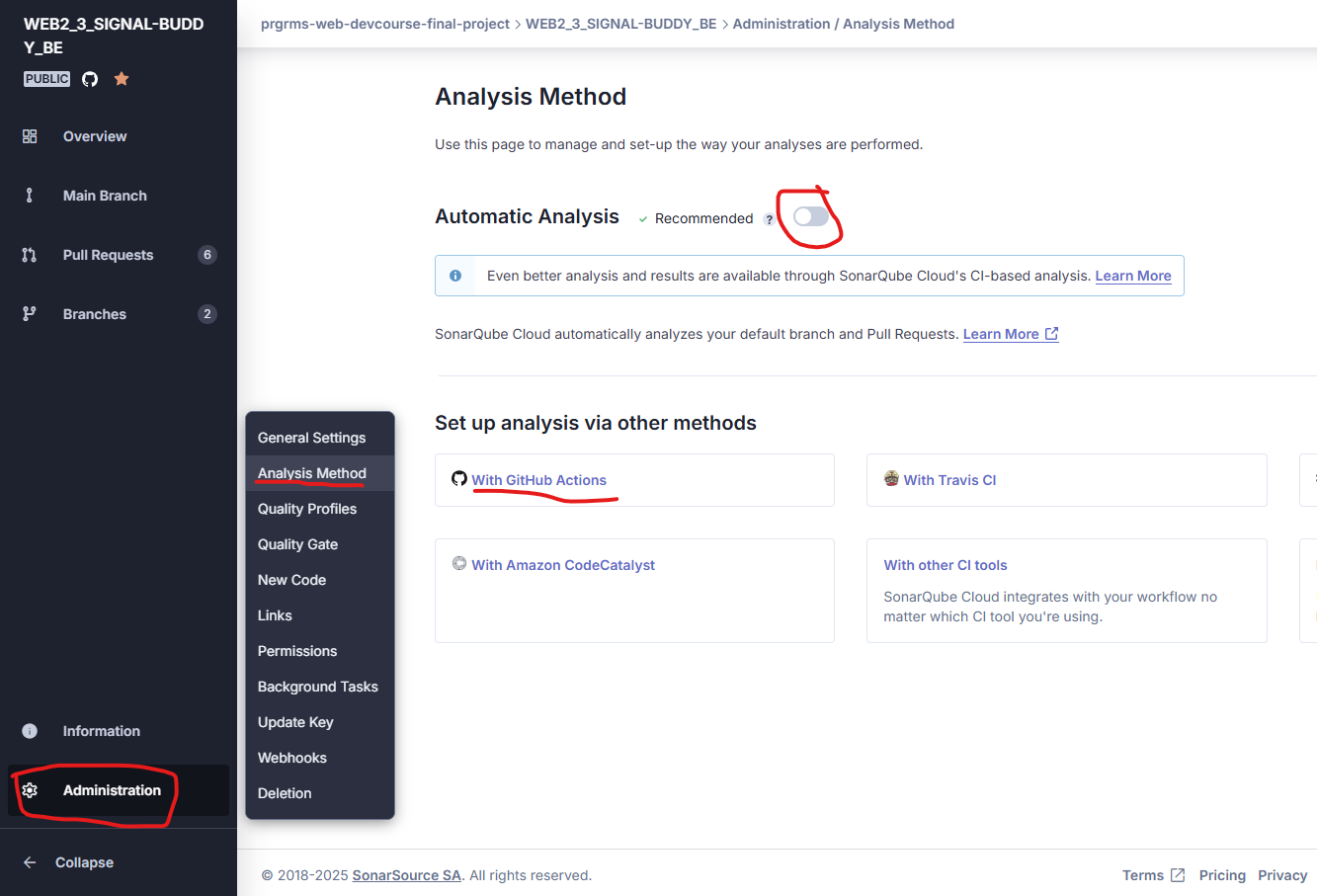Click external link icon beside Learn More

coord(1052,334)
